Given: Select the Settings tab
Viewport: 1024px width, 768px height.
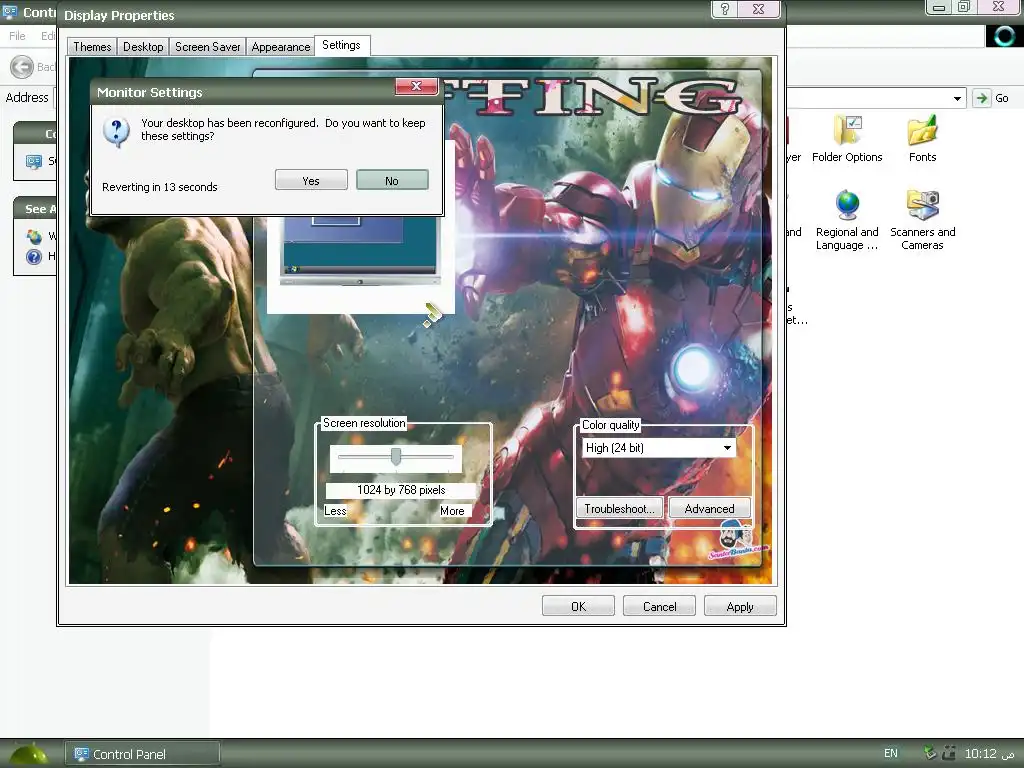Looking at the screenshot, I should 342,45.
